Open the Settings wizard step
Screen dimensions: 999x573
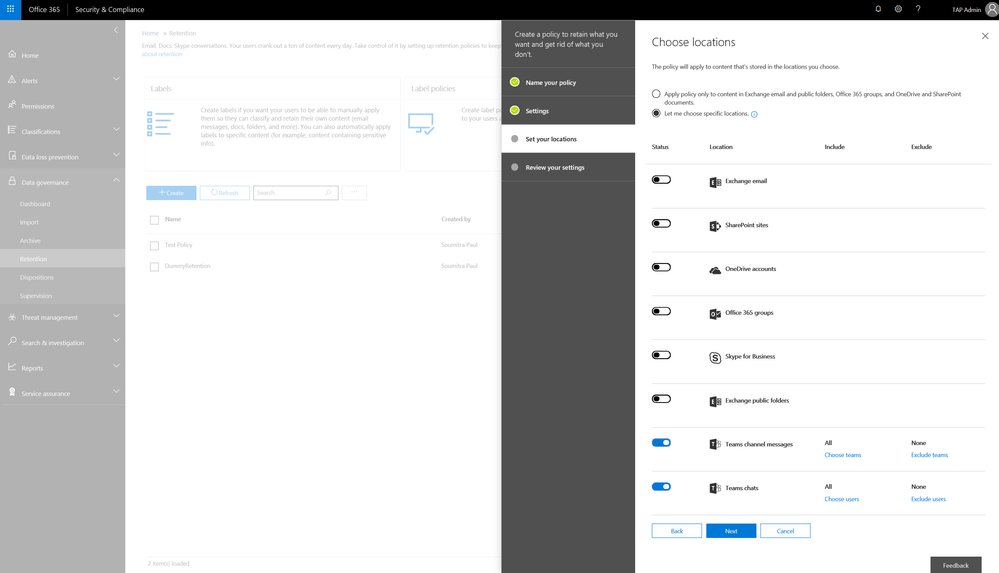[568, 110]
